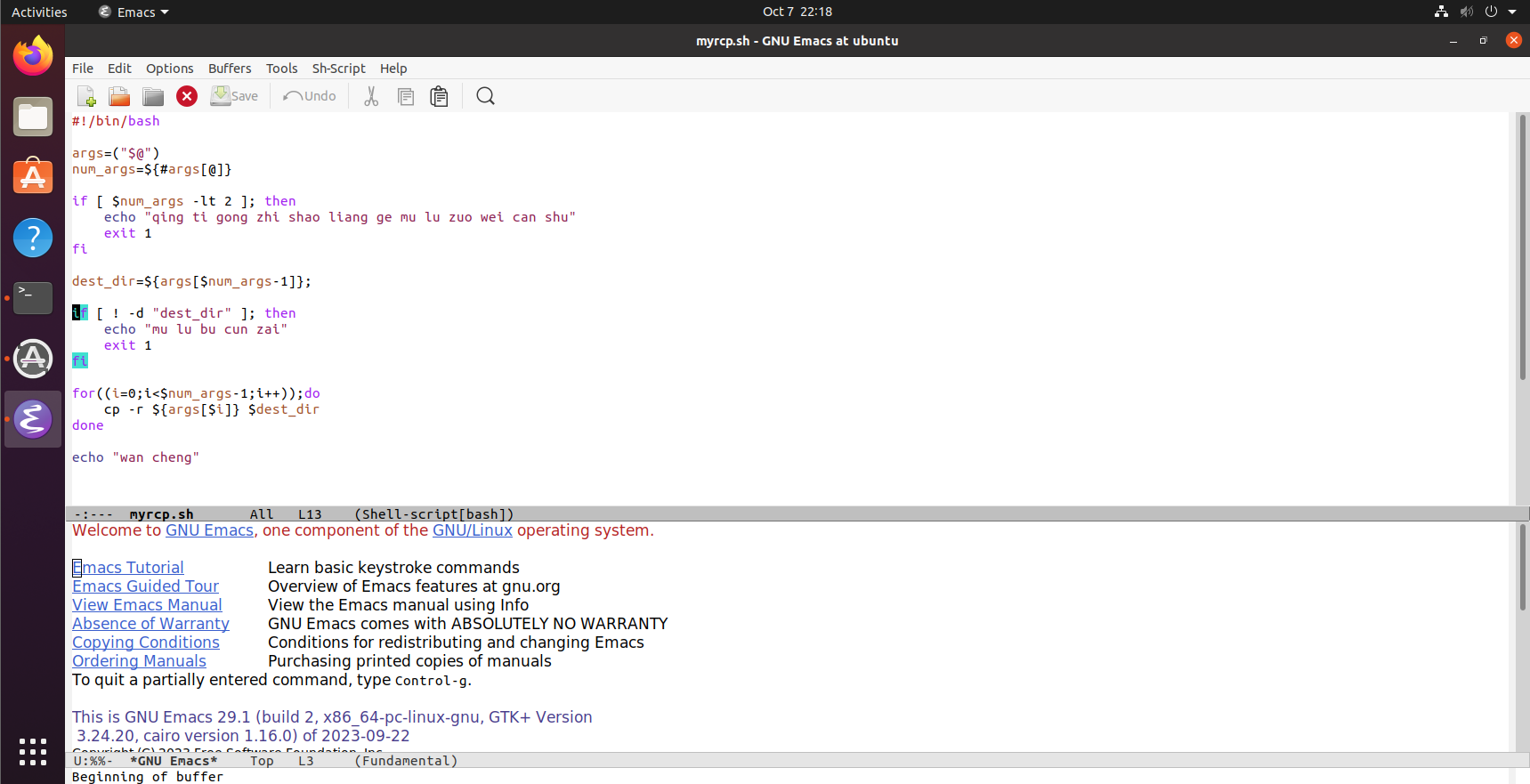
Task: Open the Buffers menu
Action: coord(230,69)
